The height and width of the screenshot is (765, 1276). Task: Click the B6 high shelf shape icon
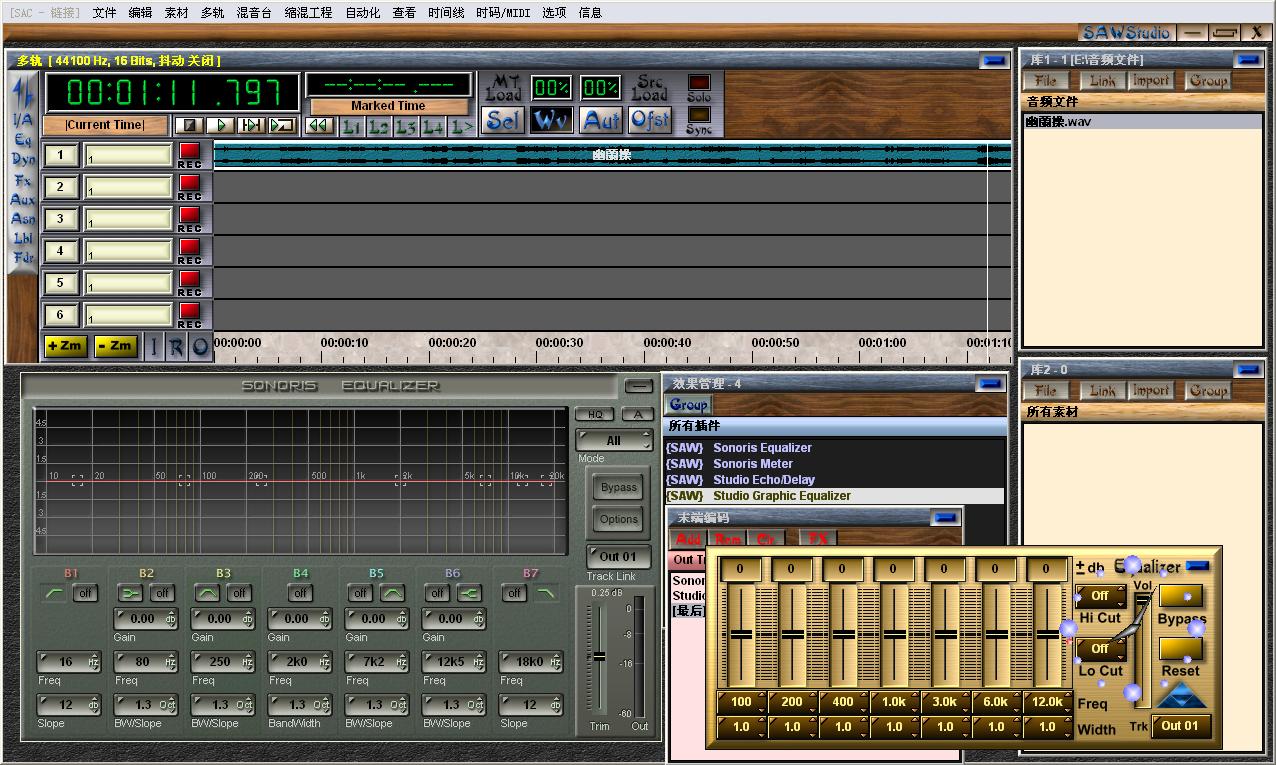coord(469,593)
